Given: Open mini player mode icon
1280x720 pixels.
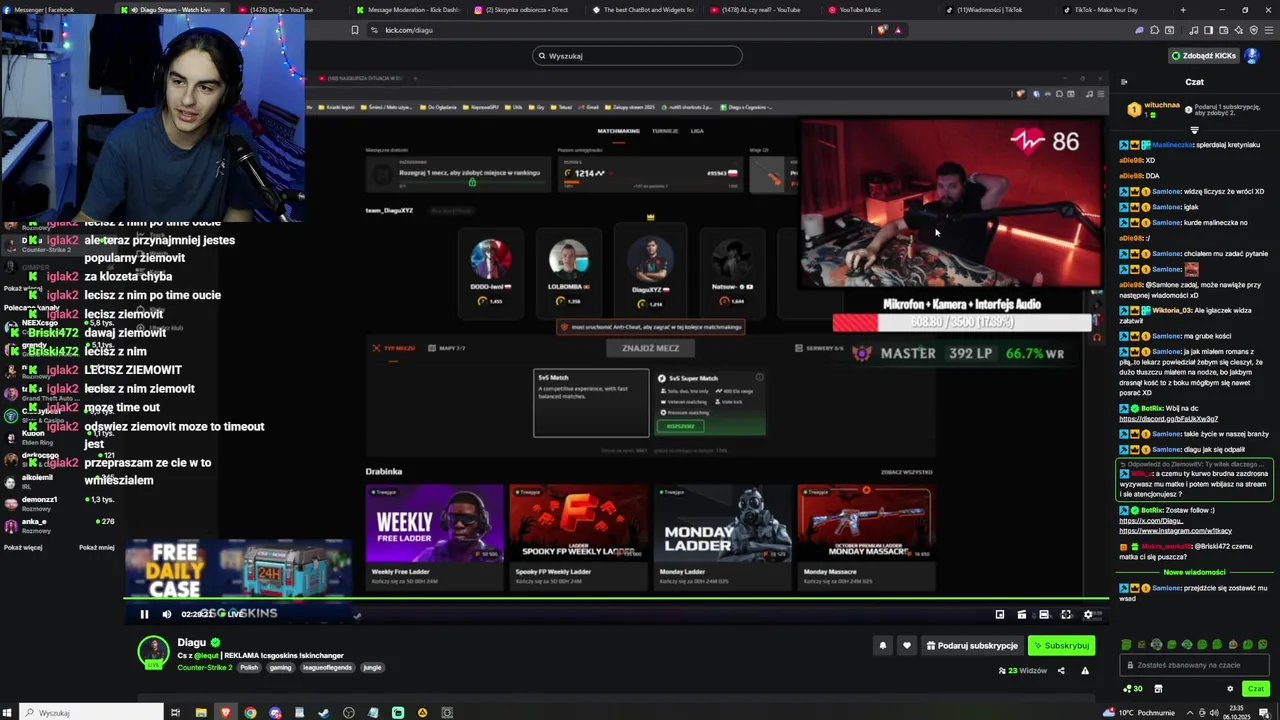Looking at the screenshot, I should pyautogui.click(x=1000, y=615).
